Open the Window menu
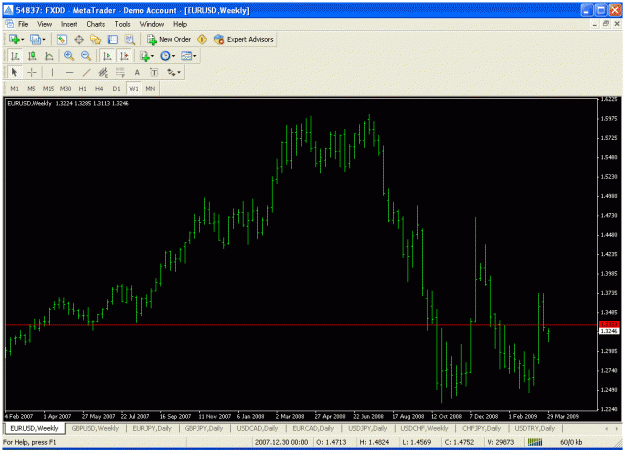Viewport: 625px width, 450px height. pos(152,24)
